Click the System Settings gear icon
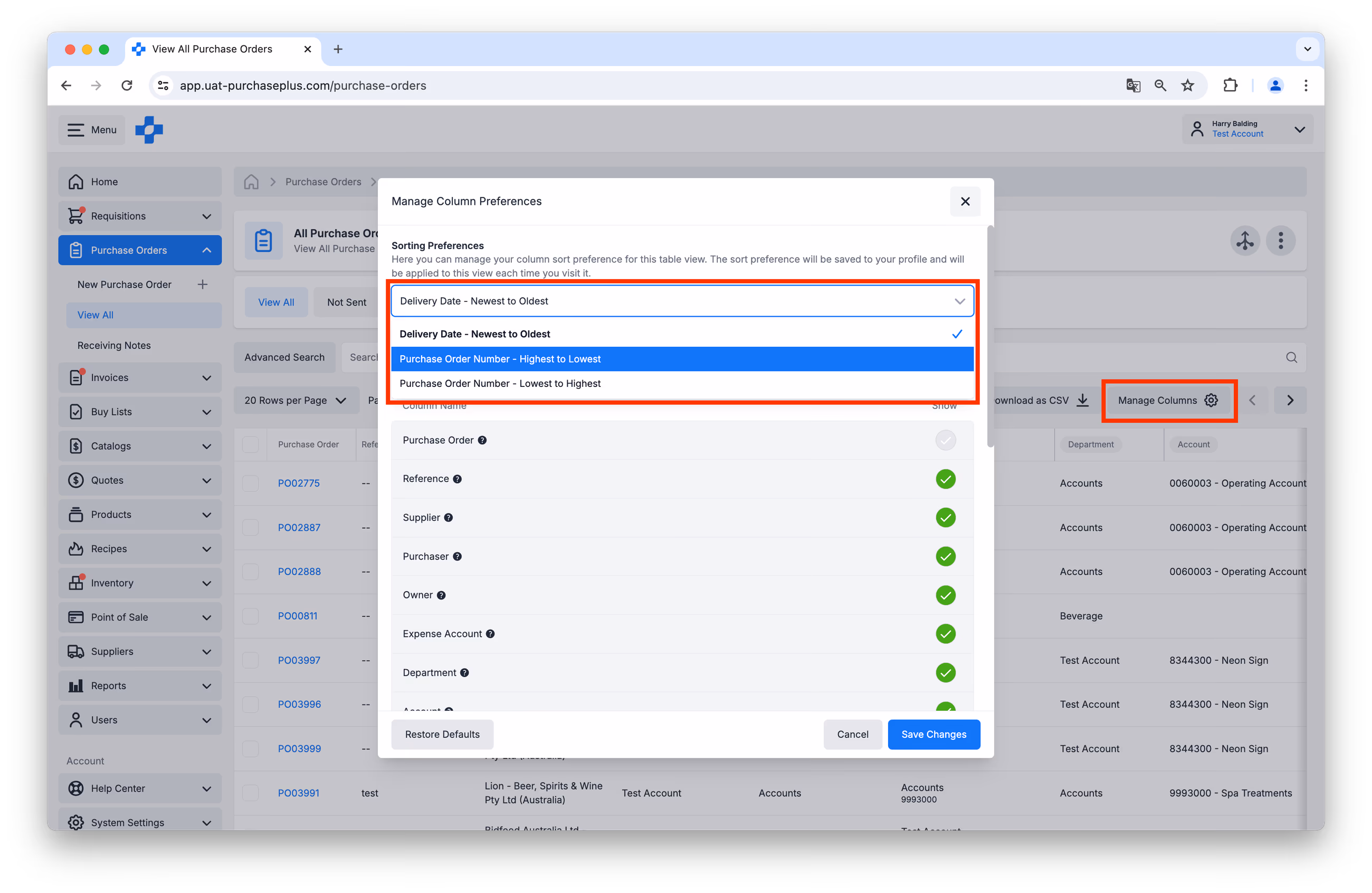 [x=75, y=822]
